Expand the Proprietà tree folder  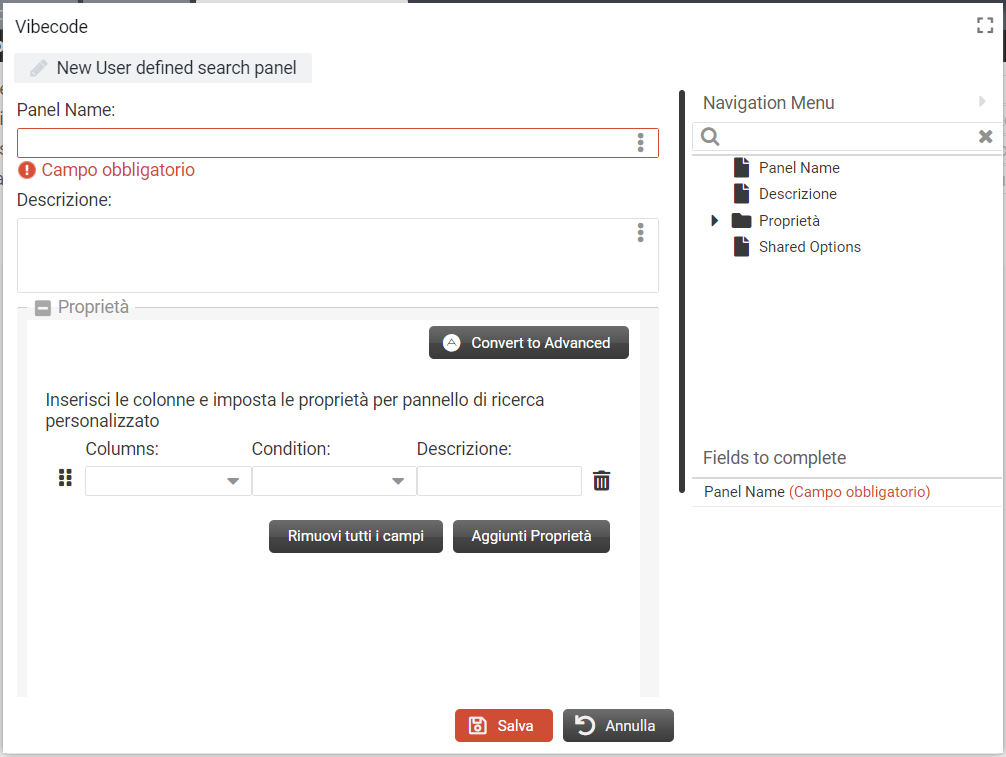click(714, 221)
